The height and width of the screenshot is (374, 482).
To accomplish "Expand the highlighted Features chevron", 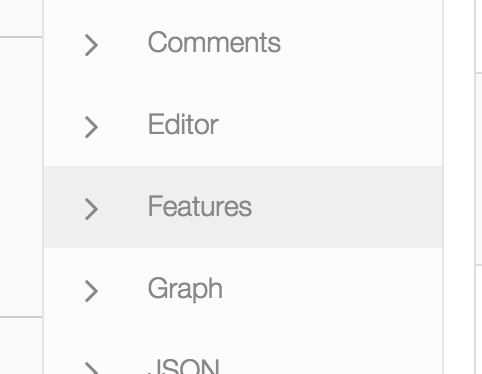I will click(91, 209).
